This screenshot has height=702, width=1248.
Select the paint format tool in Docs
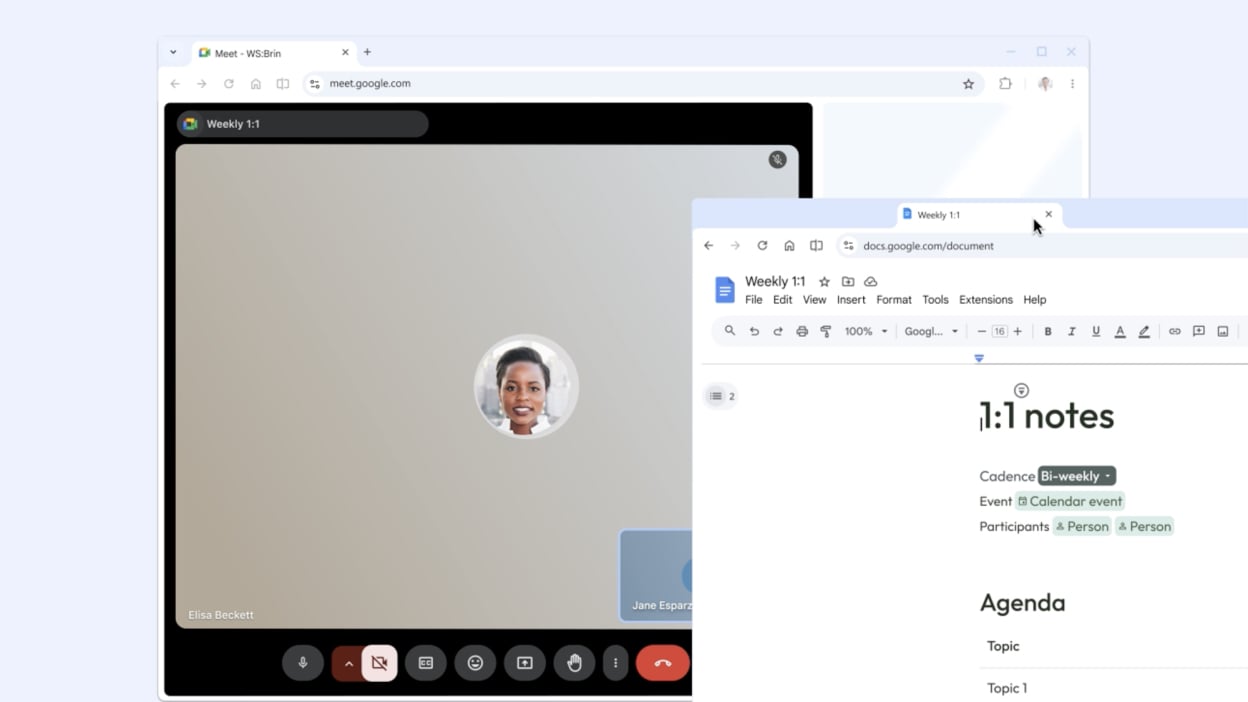tap(825, 331)
